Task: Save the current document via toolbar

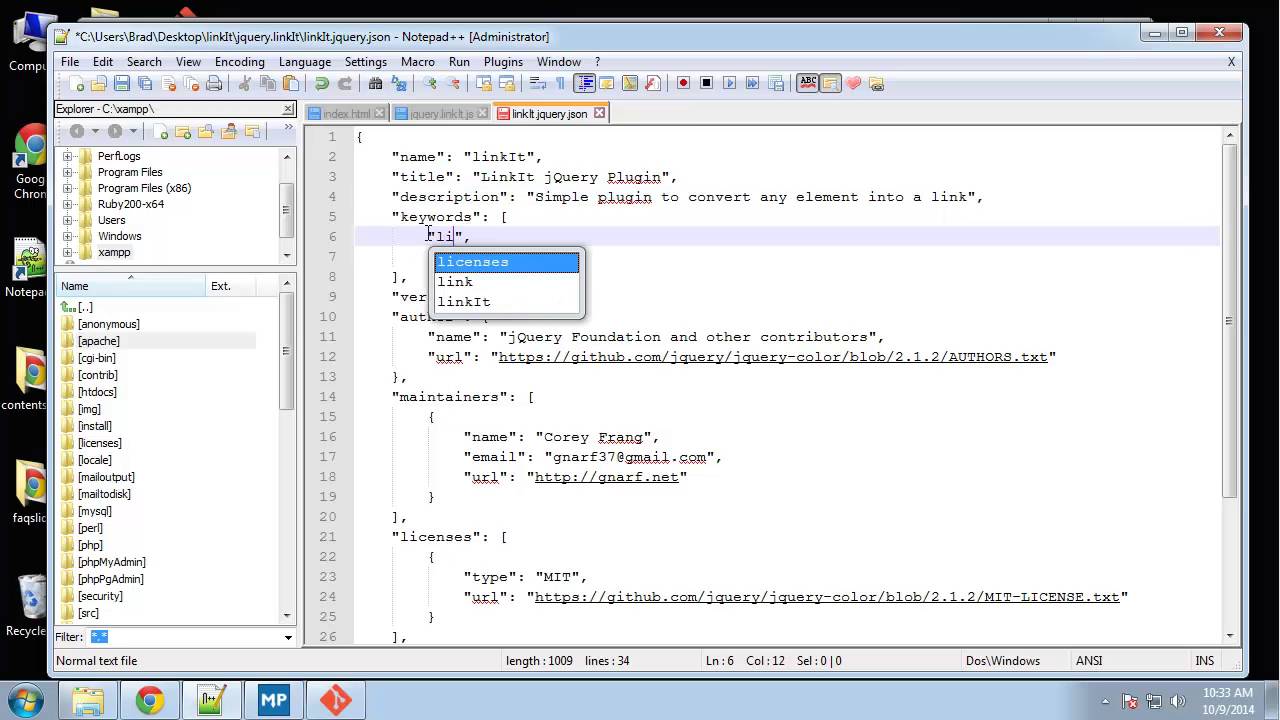Action: [122, 83]
